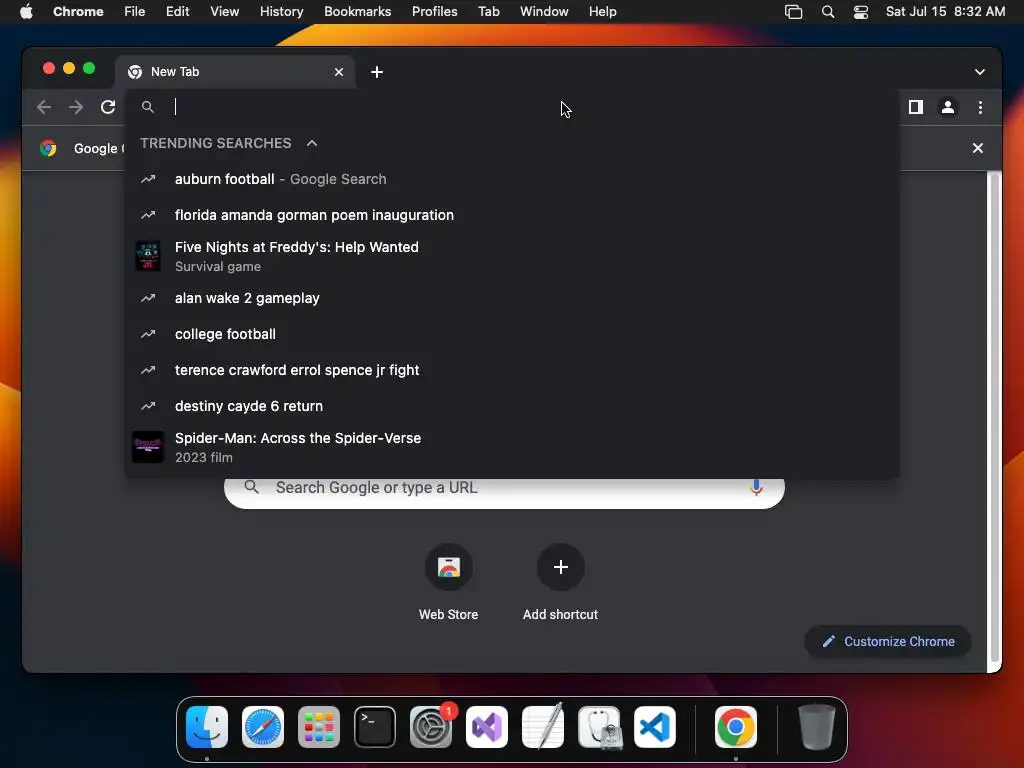Open the Trash from the Dock
Image resolution: width=1024 pixels, height=768 pixels.
point(816,727)
